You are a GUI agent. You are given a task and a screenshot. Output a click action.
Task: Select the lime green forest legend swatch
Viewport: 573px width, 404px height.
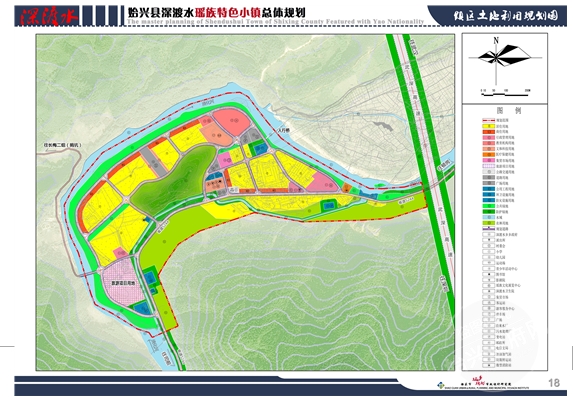(488, 223)
